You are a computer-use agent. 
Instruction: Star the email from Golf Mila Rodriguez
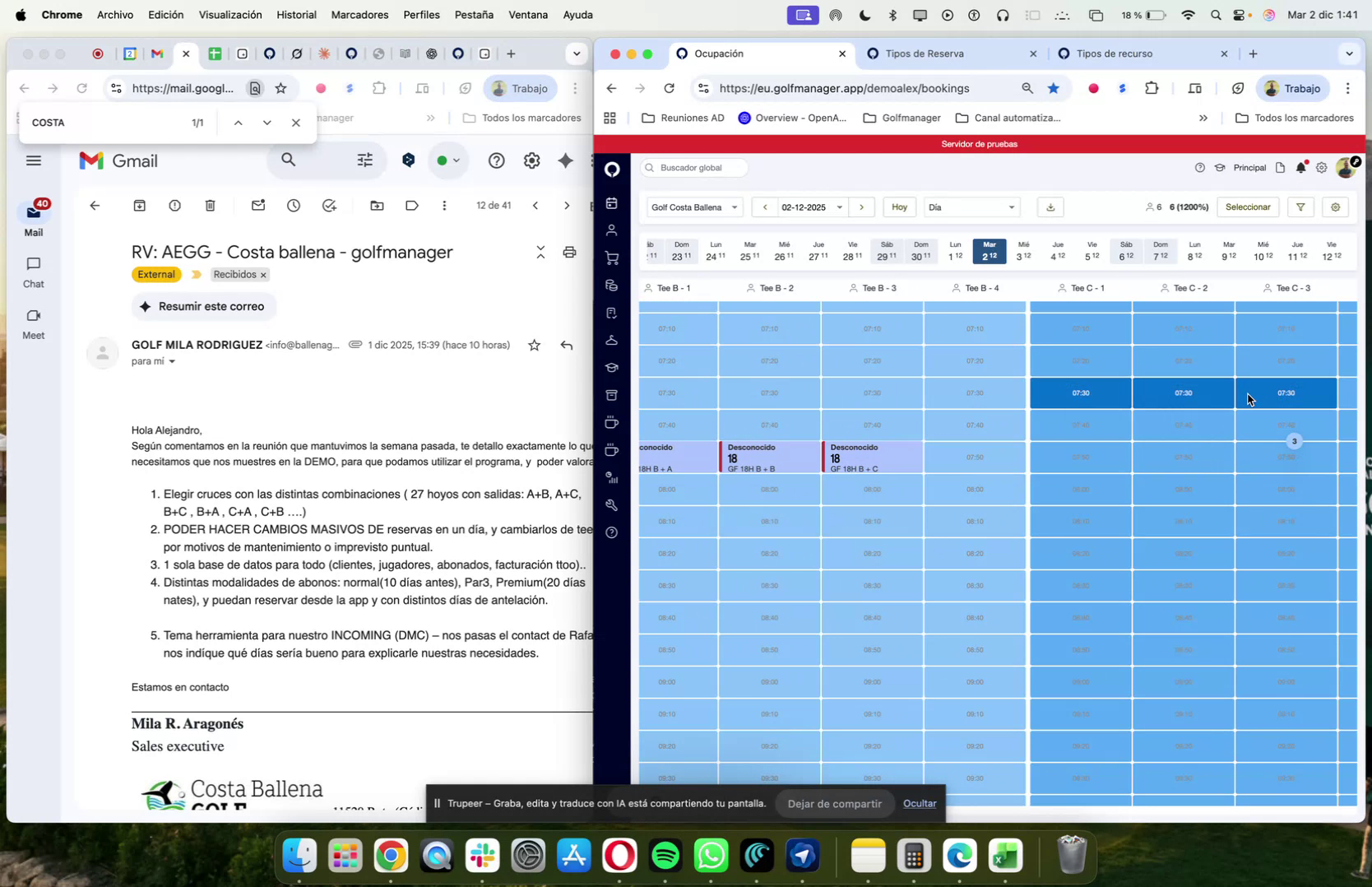(534, 345)
